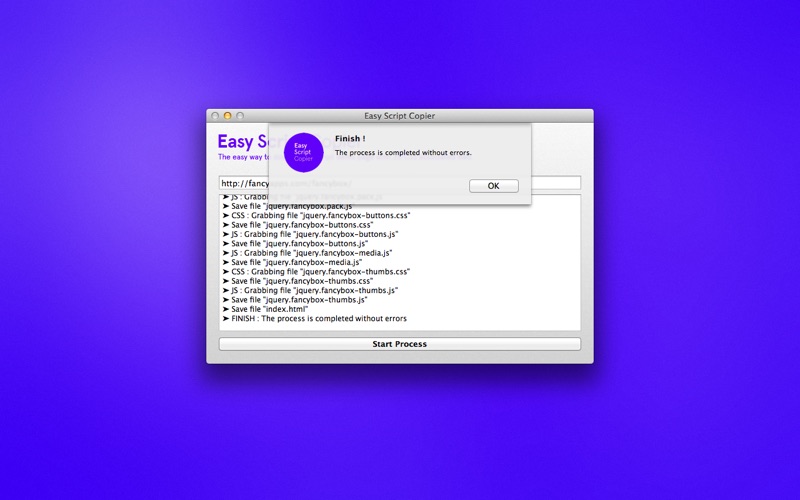Click the yellow minimize window button
Viewport: 800px width, 500px height.
pyautogui.click(x=228, y=116)
